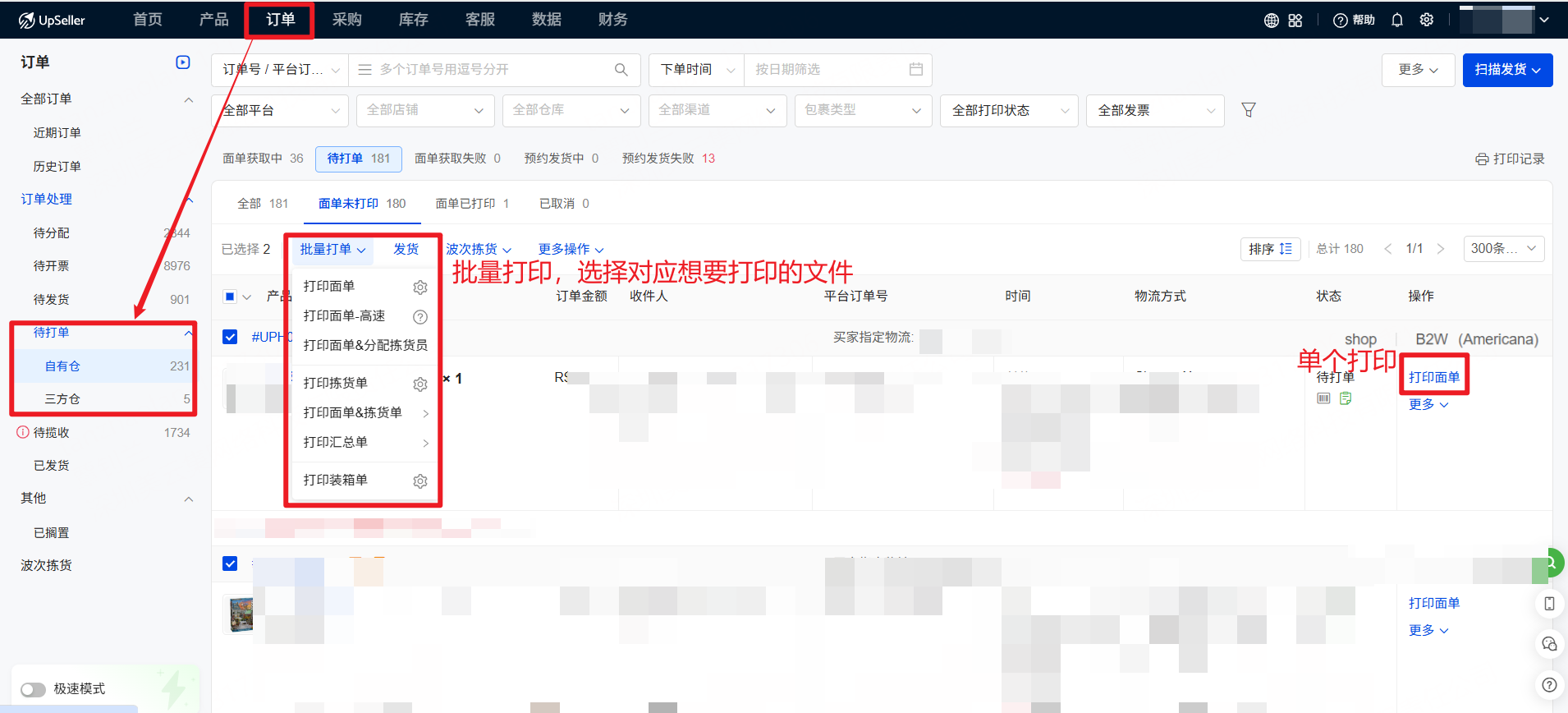Open gear icon next to 打印装箱单
The width and height of the screenshot is (1568, 713).
[x=420, y=481]
